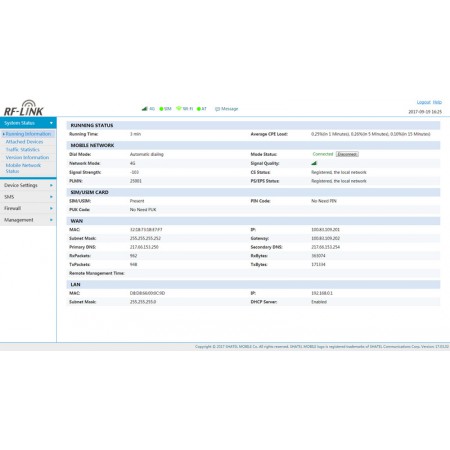Click the WAN IP address value
The height and width of the screenshot is (450, 450).
[325, 230]
